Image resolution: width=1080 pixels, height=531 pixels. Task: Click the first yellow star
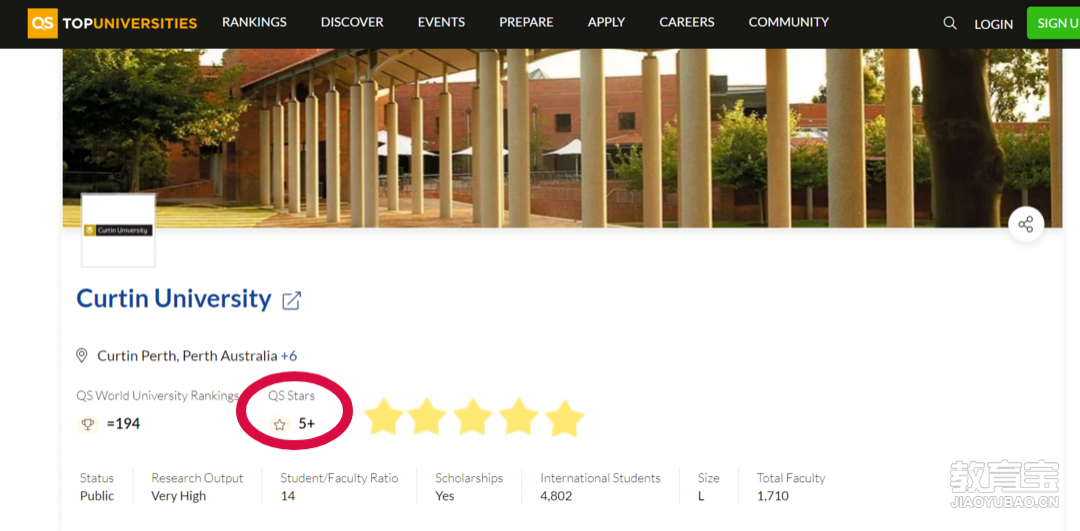383,417
